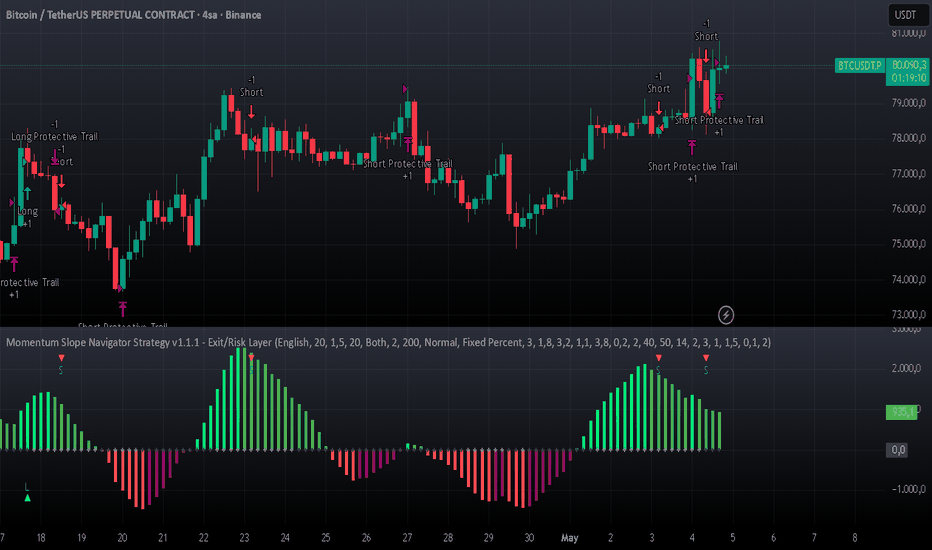Click the red S triangle near date 18
The width and height of the screenshot is (932, 550).
pyautogui.click(x=61, y=358)
